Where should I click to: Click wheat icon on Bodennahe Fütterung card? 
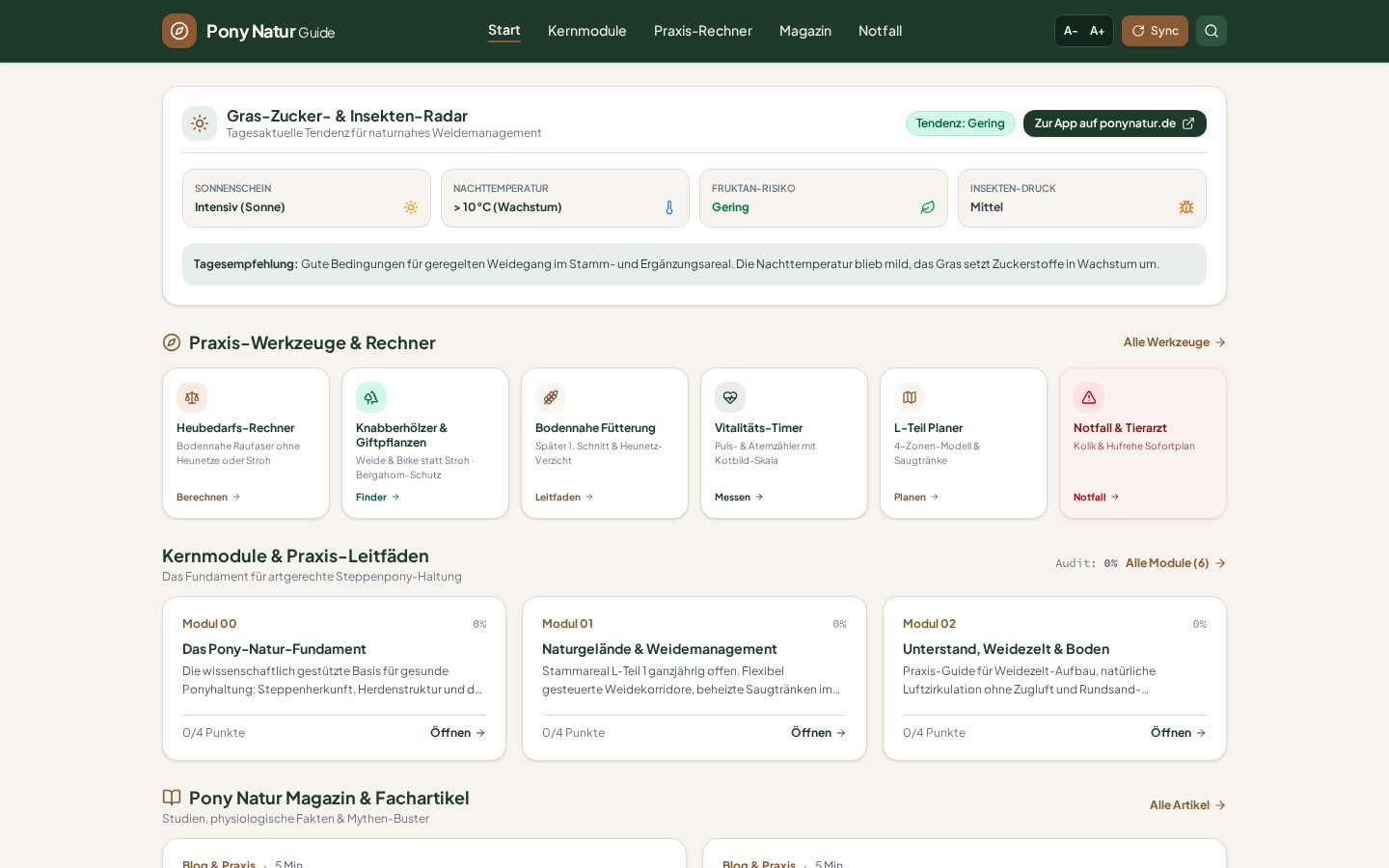(551, 397)
